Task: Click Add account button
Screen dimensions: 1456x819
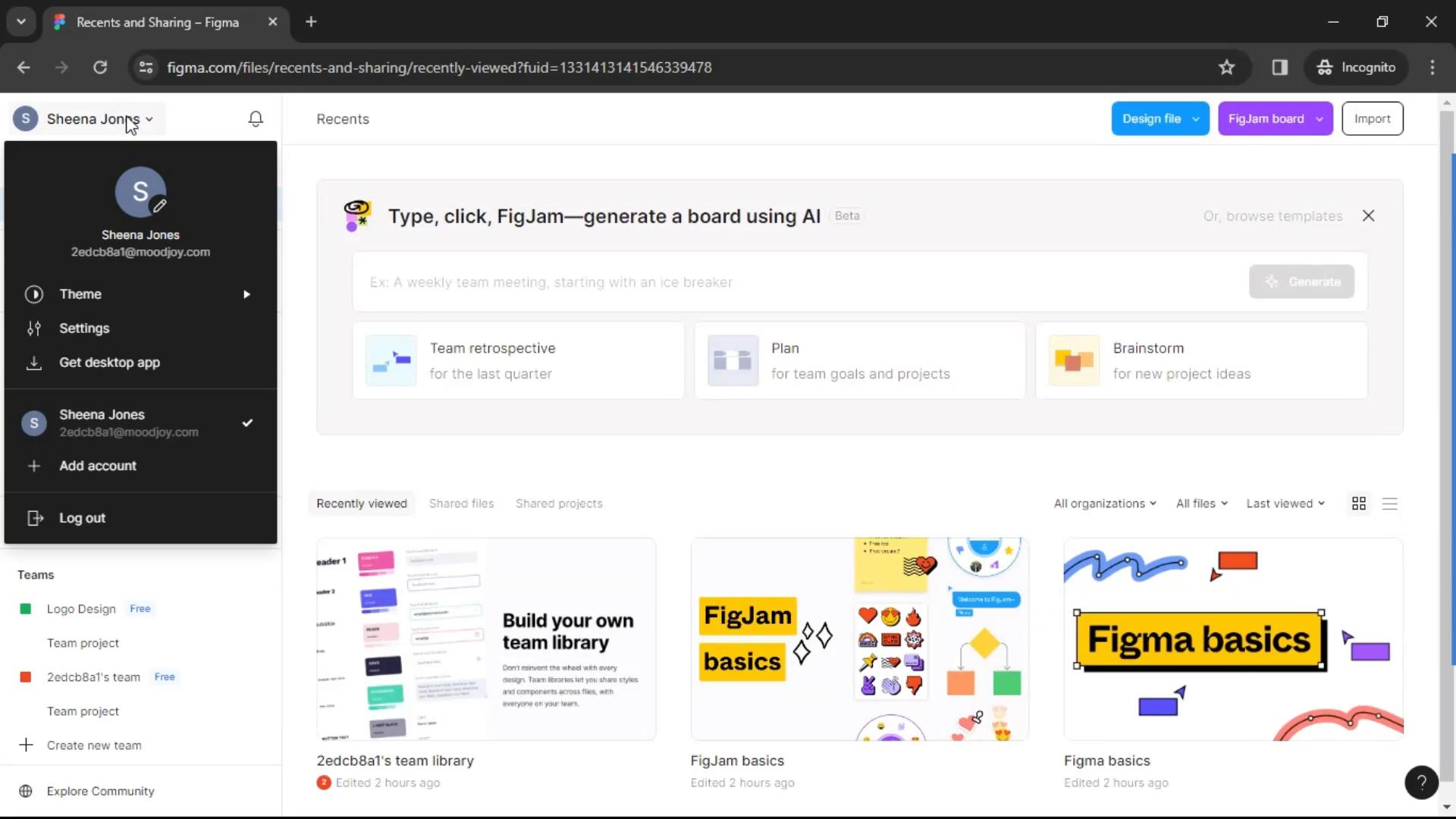Action: point(98,465)
